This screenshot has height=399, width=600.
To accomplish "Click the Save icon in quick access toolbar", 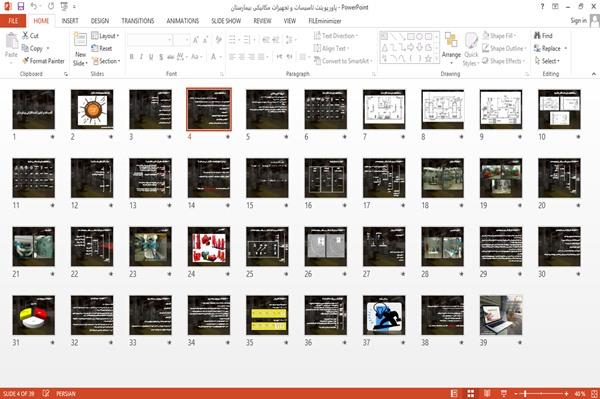I will tap(21, 6).
